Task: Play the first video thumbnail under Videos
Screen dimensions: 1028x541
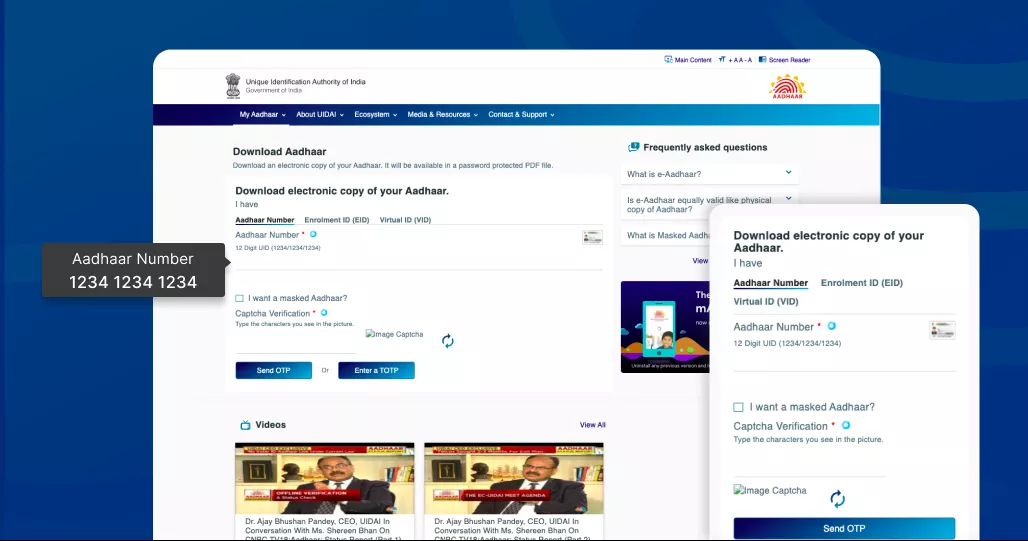Action: pyautogui.click(x=324, y=477)
